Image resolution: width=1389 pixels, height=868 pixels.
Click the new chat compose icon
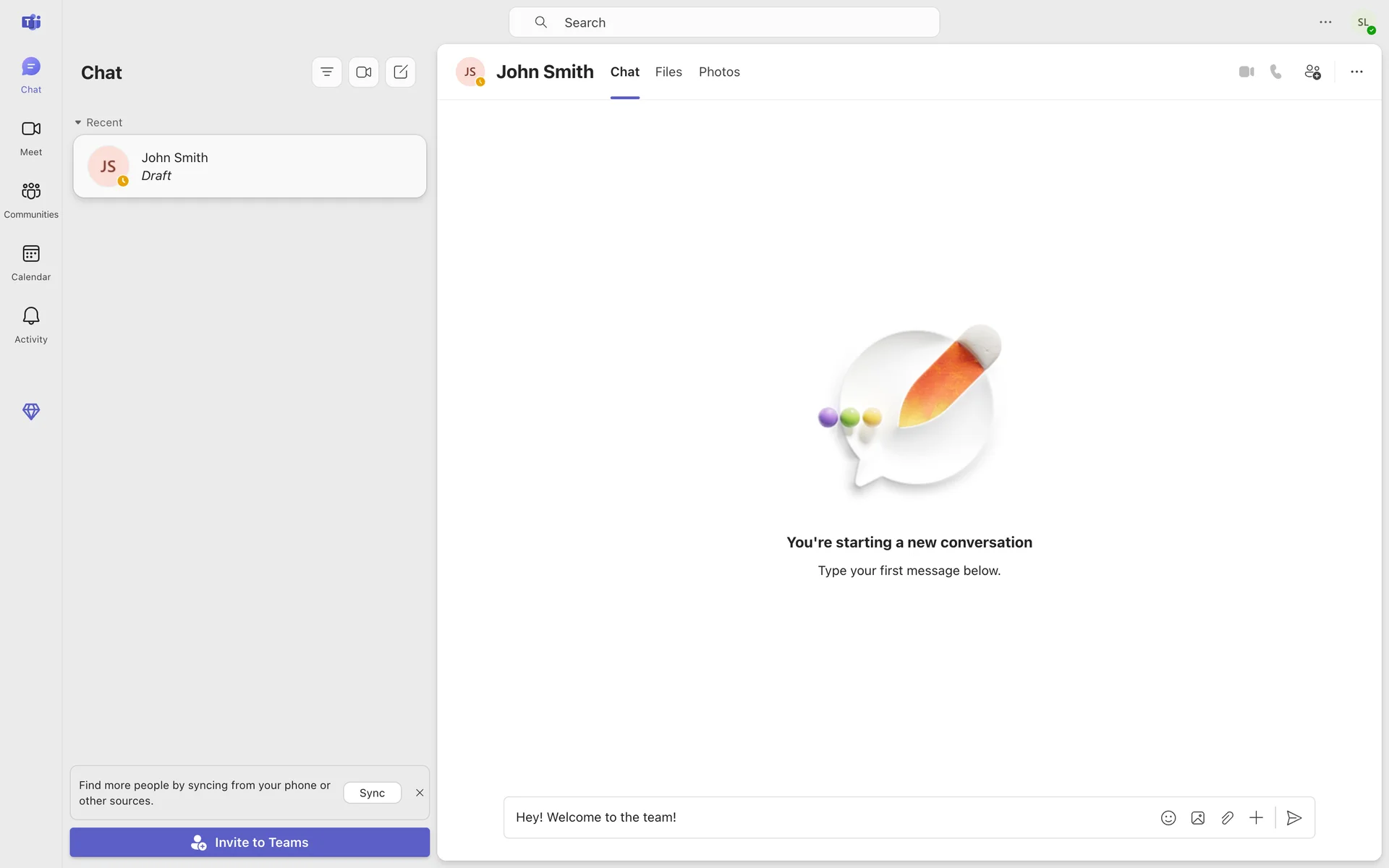401,72
